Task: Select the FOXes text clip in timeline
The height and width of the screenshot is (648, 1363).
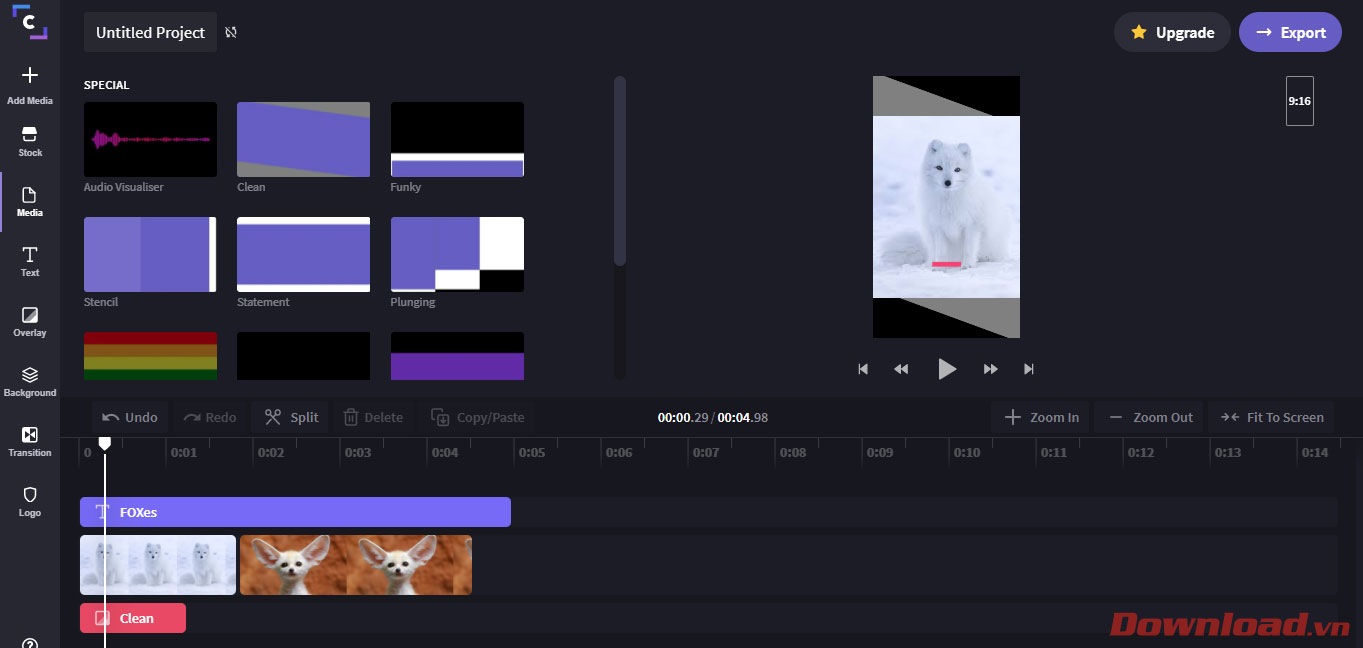Action: pos(295,512)
